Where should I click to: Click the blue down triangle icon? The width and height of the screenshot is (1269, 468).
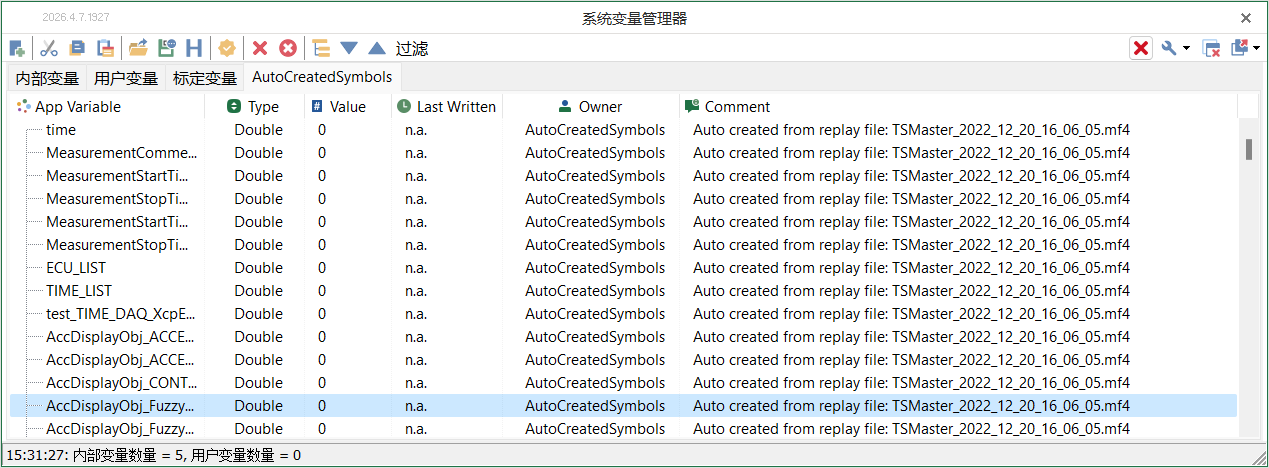tap(349, 48)
